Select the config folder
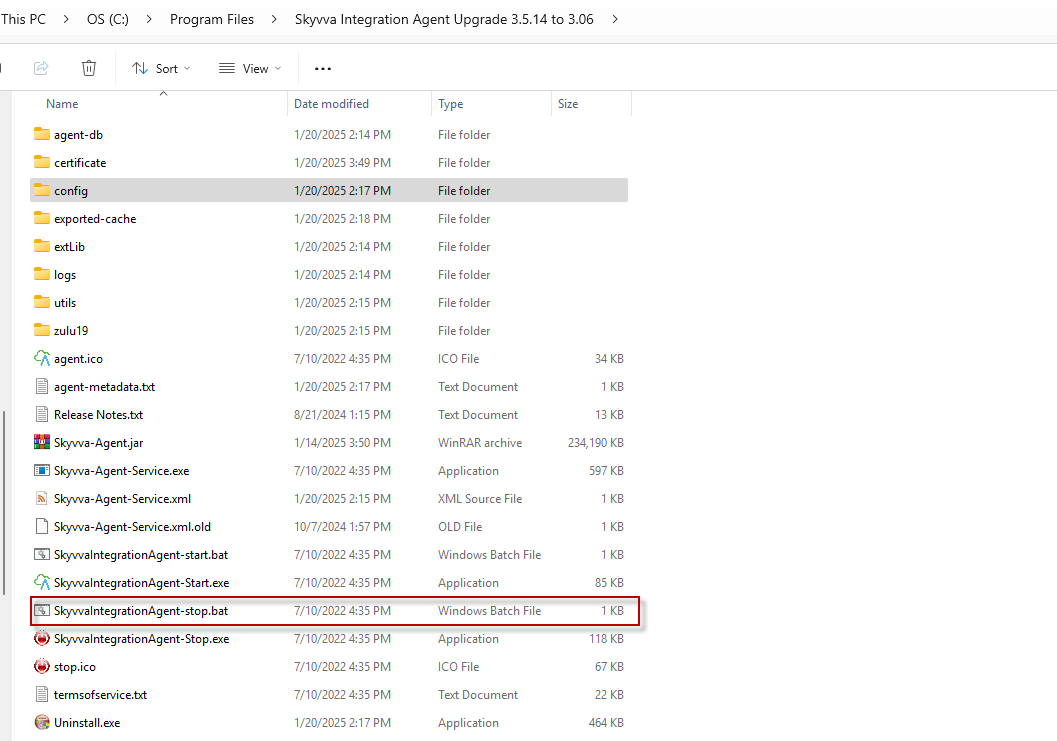1057x741 pixels. click(71, 190)
